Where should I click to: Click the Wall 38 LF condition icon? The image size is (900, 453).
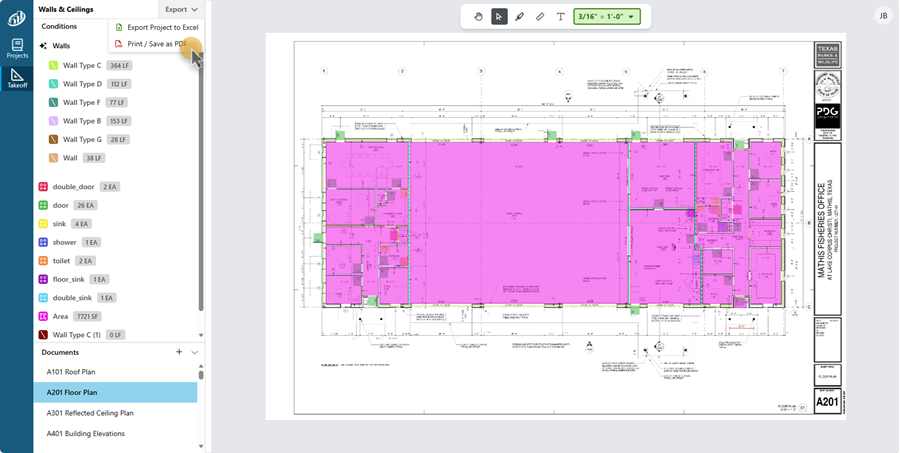[53, 158]
